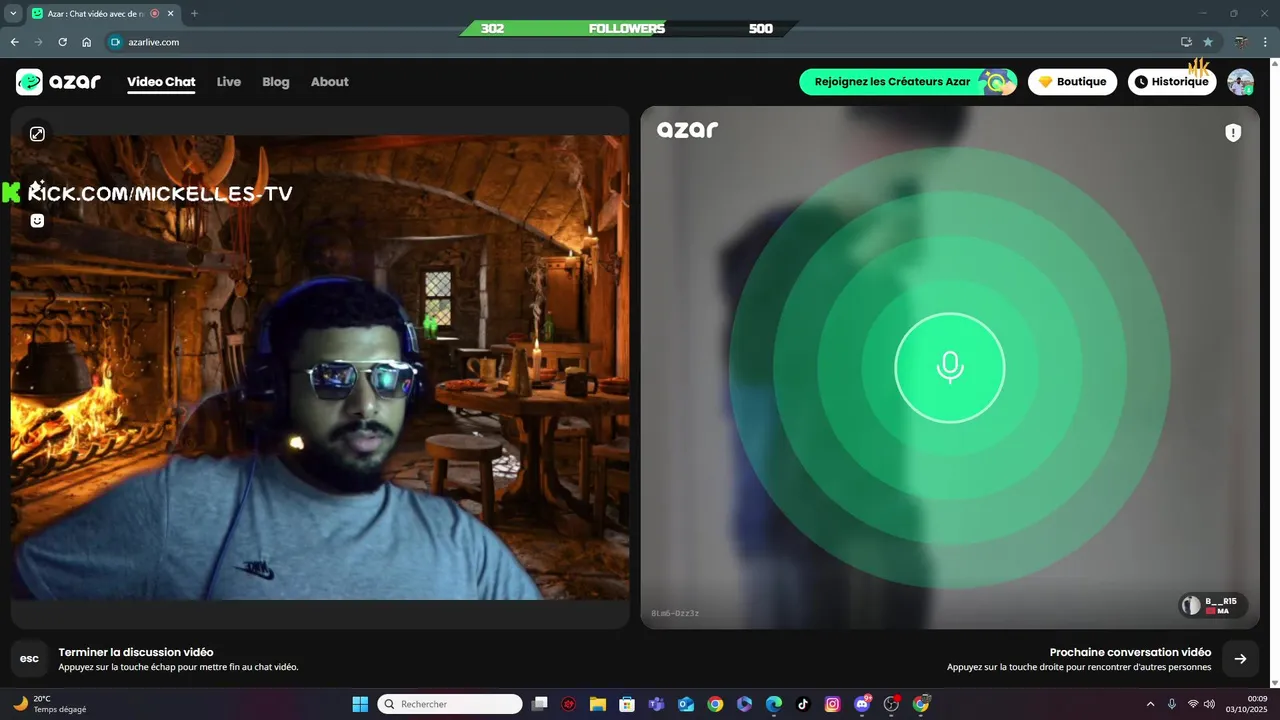
Task: Open the Video Chat tab
Action: coord(161,82)
